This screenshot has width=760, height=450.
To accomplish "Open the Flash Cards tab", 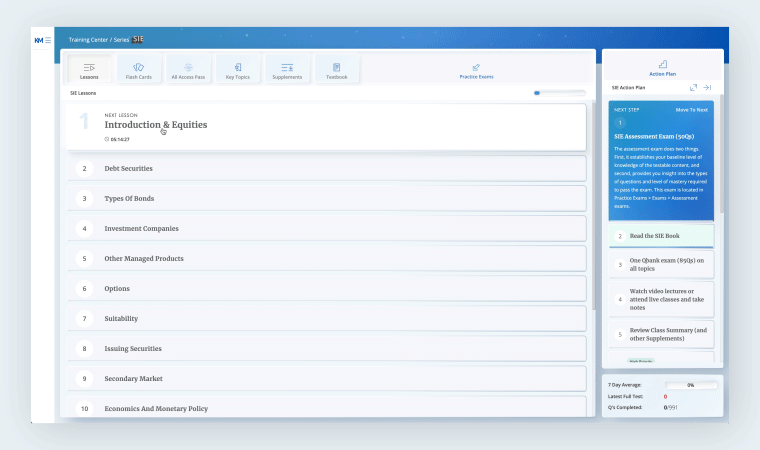I will pyautogui.click(x=138, y=70).
